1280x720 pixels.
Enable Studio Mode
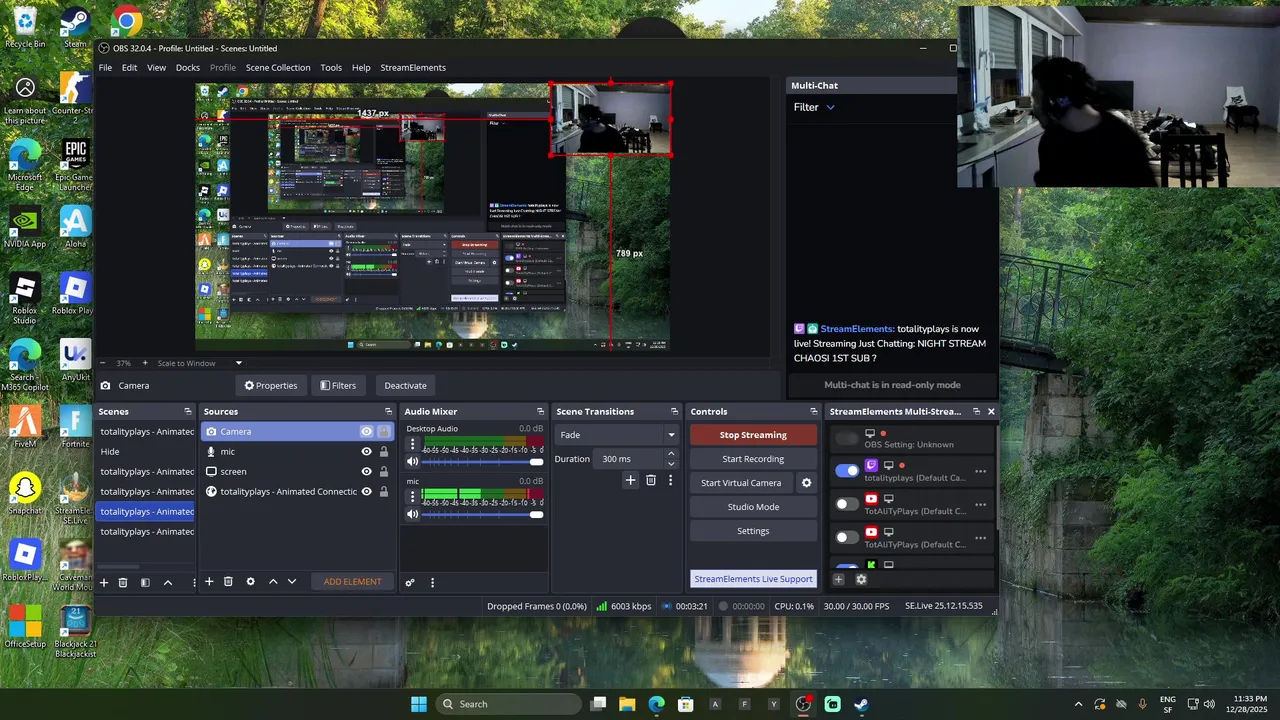753,507
